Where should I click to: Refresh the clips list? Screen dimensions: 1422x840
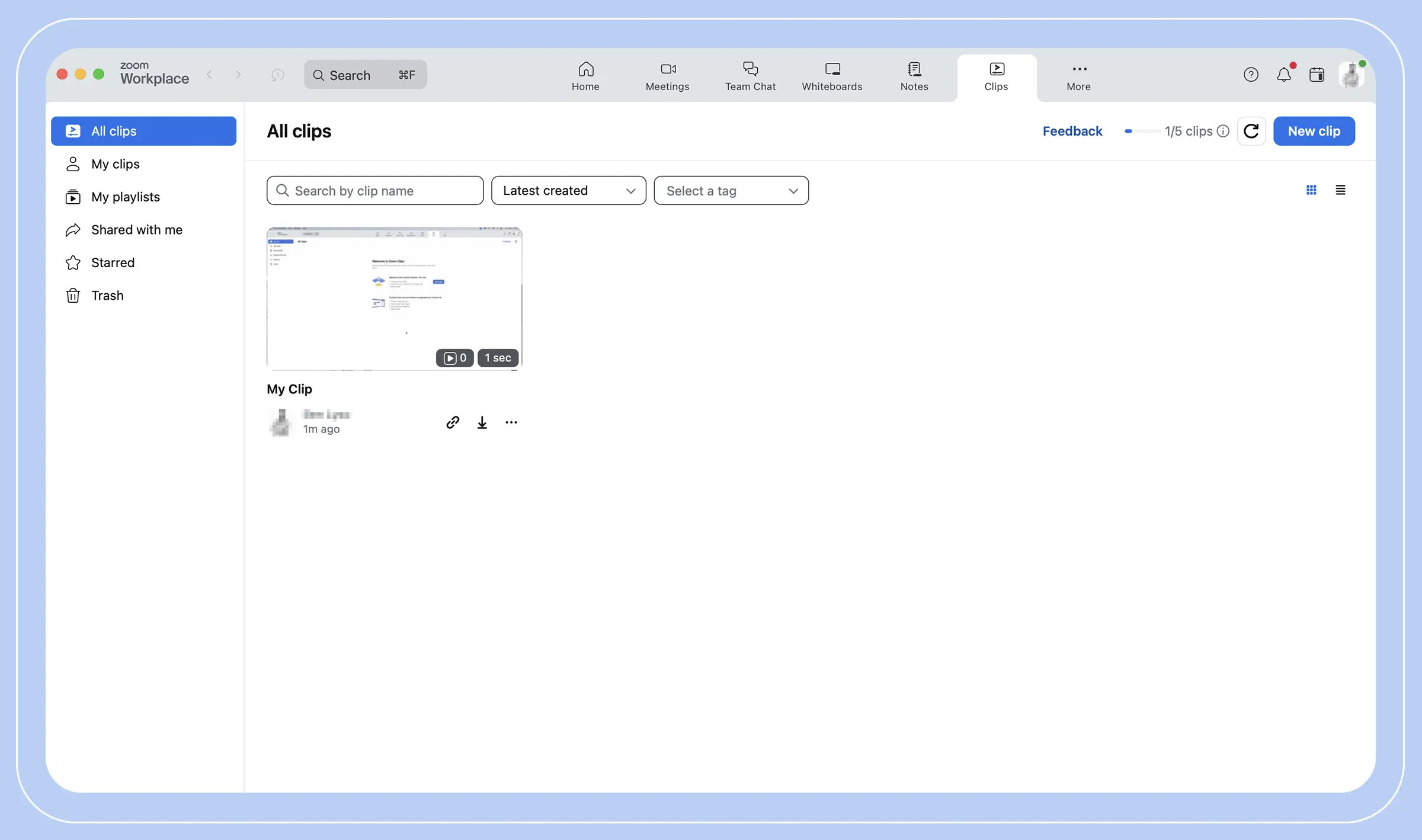(x=1251, y=131)
